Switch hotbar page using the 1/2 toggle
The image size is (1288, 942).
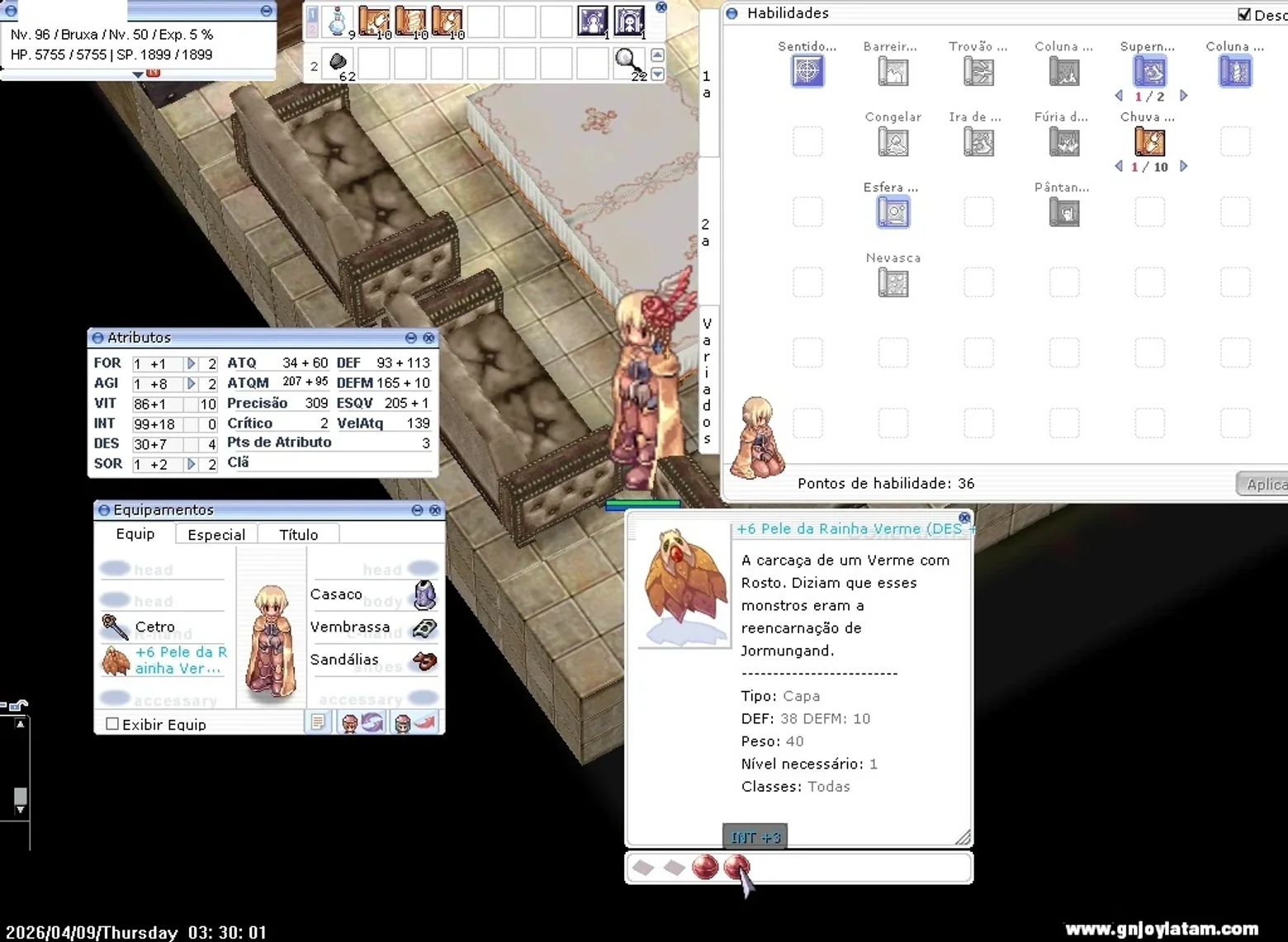(312, 21)
